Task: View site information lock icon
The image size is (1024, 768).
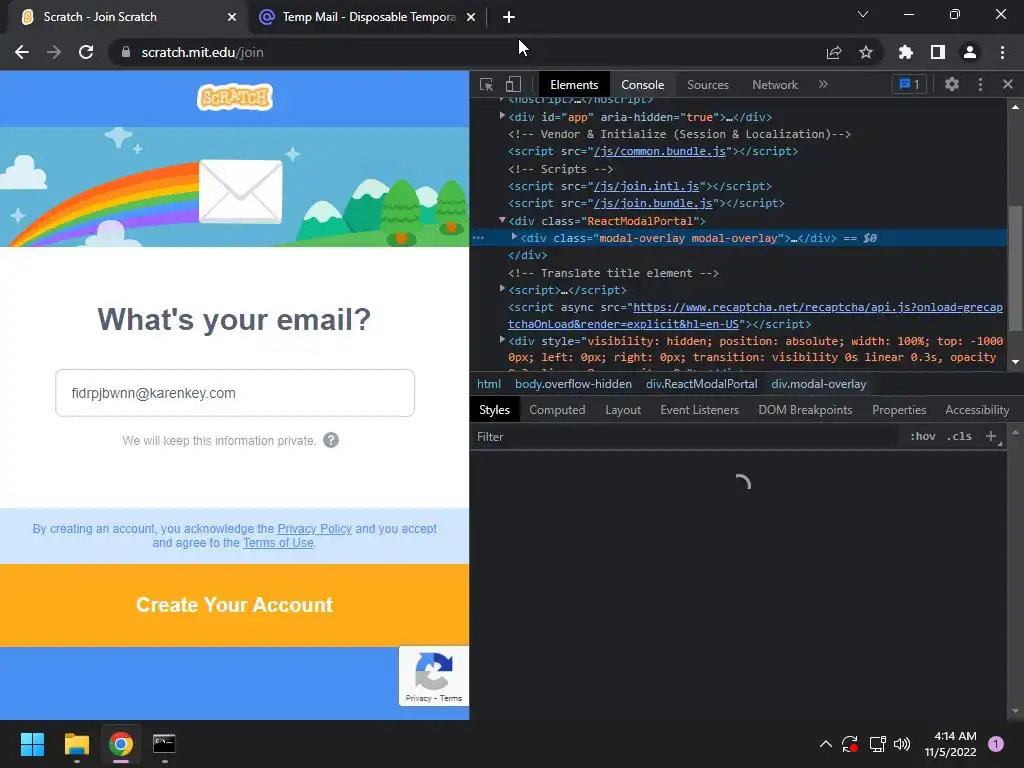Action: (125, 52)
